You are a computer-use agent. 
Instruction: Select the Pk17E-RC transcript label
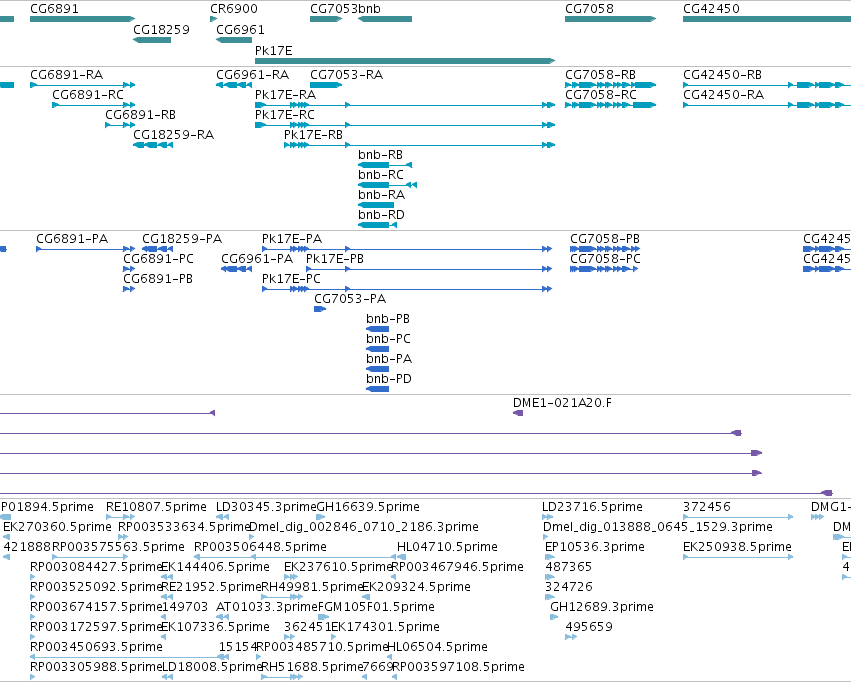point(285,115)
